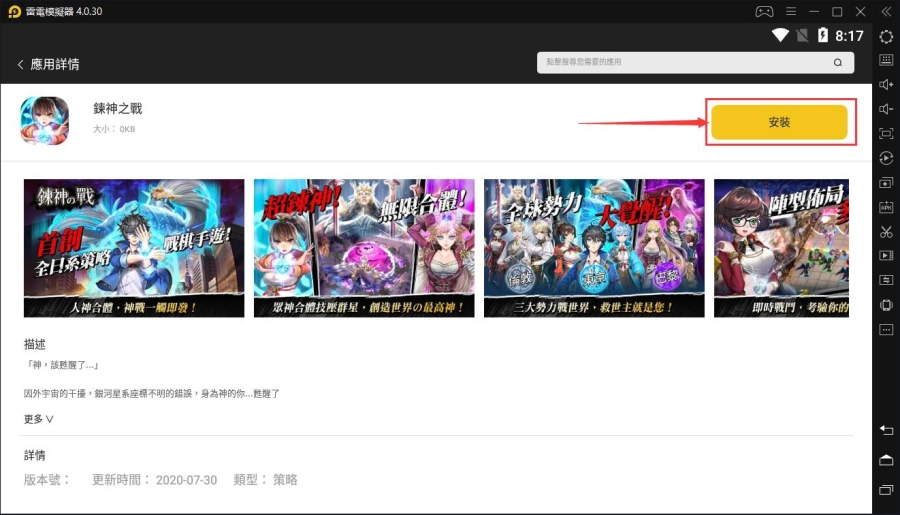This screenshot has width=900, height=515.
Task: Click description line starting 因外宇宙的干擾
Action: click(152, 394)
